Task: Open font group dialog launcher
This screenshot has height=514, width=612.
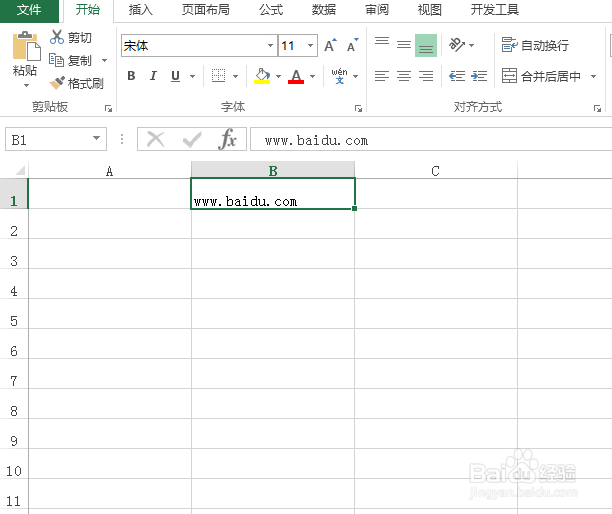Action: [x=358, y=108]
